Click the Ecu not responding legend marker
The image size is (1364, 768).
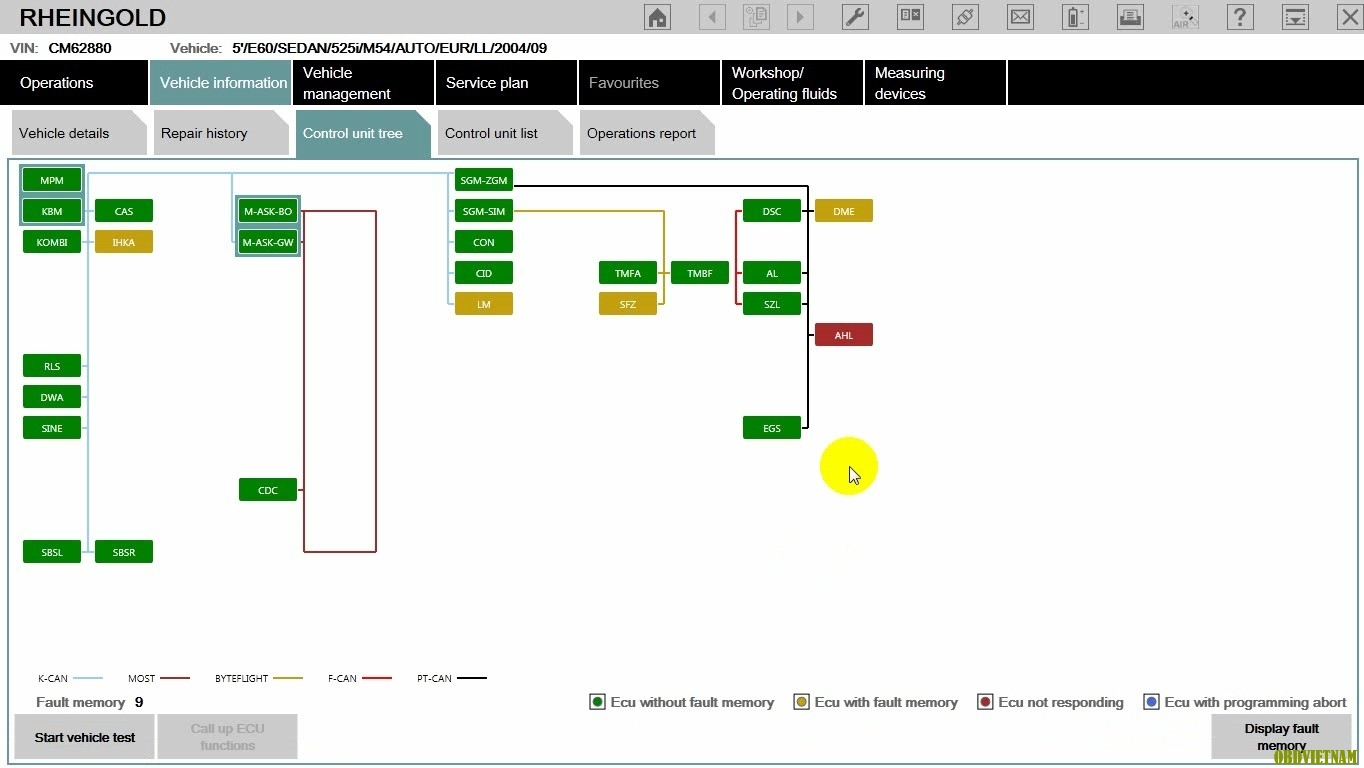tap(985, 702)
